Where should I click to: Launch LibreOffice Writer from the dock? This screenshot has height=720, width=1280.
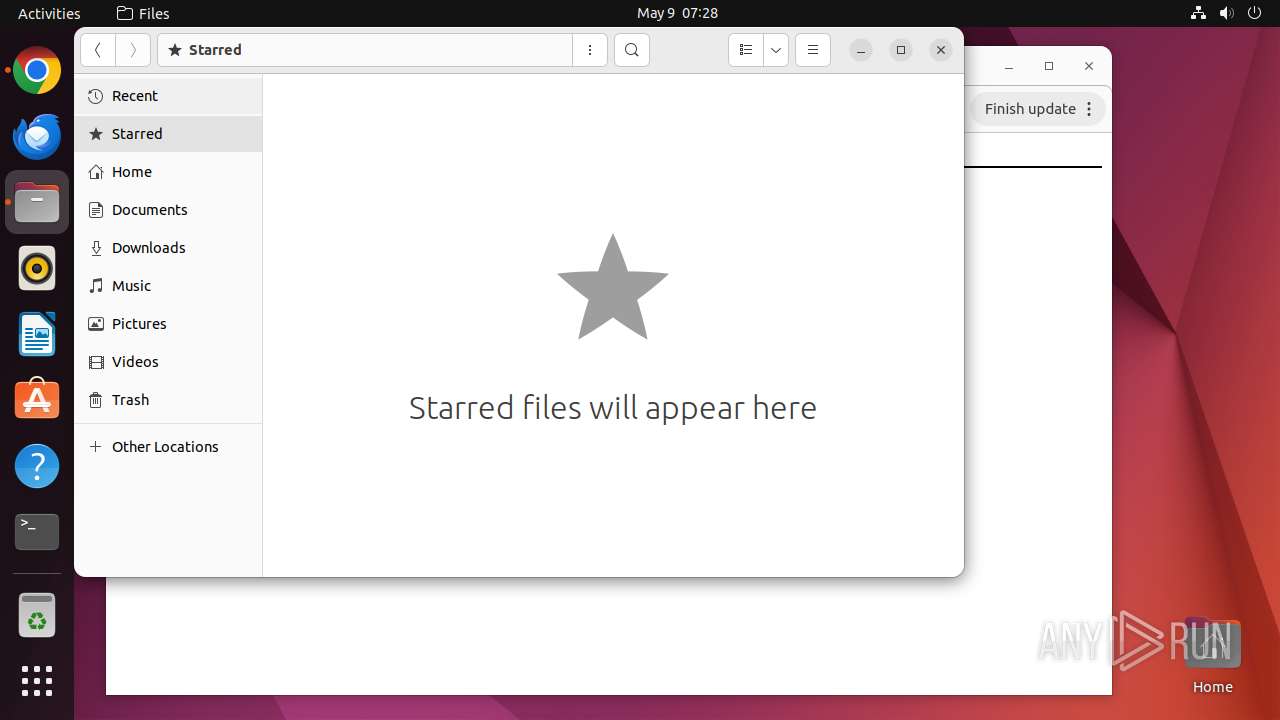point(37,335)
